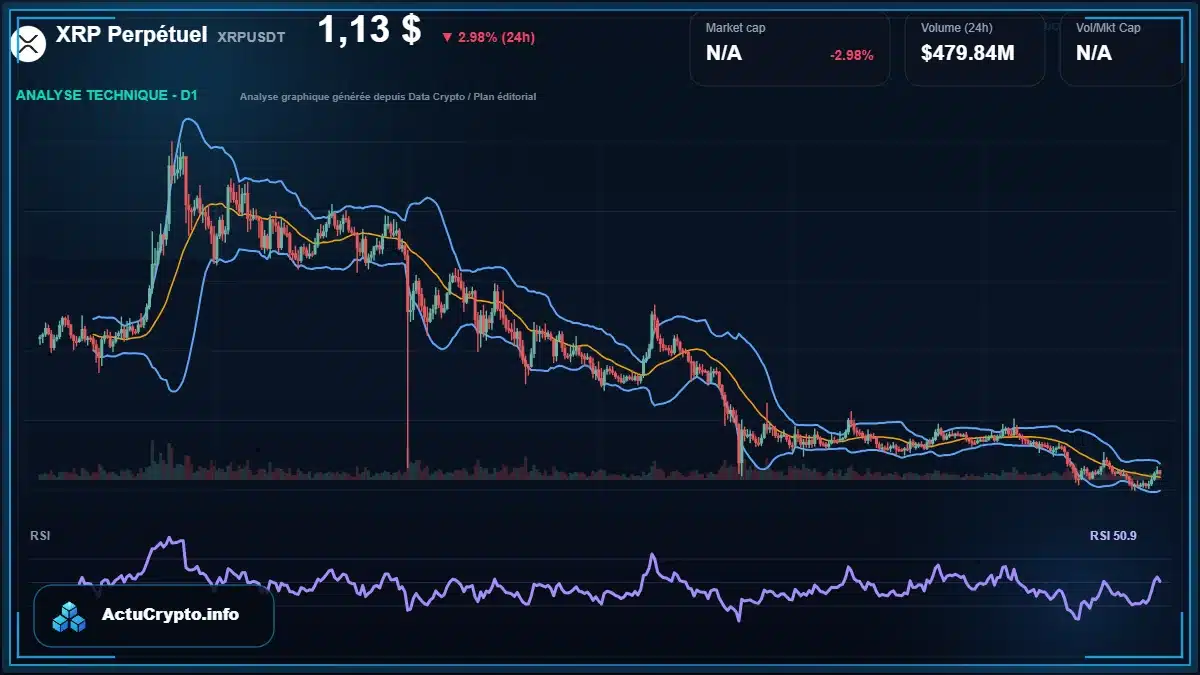Viewport: 1200px width, 675px height.
Task: Click the N/A value under Market cap
Action: [724, 53]
